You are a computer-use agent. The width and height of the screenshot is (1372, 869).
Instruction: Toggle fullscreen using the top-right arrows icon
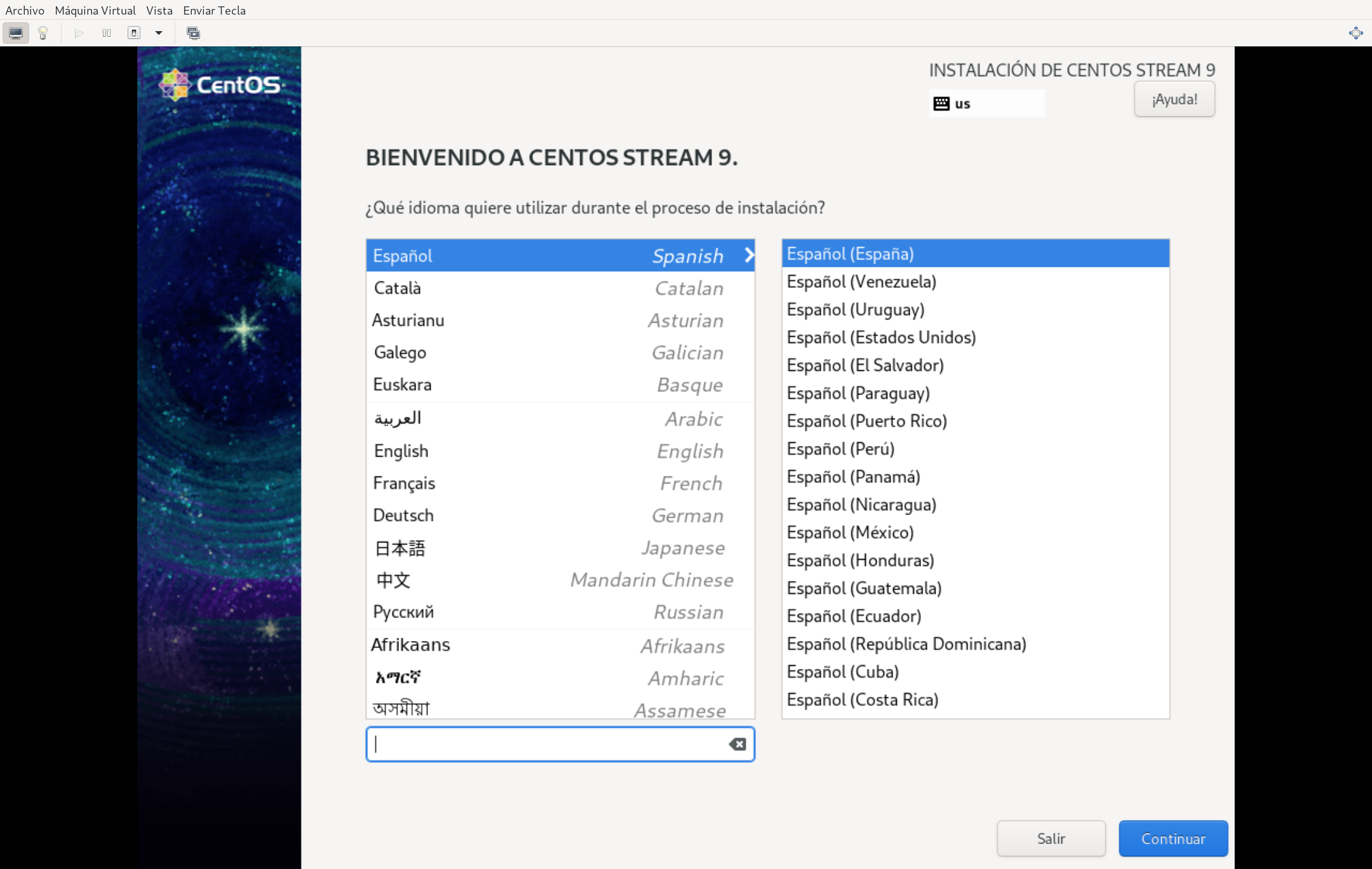click(1355, 33)
